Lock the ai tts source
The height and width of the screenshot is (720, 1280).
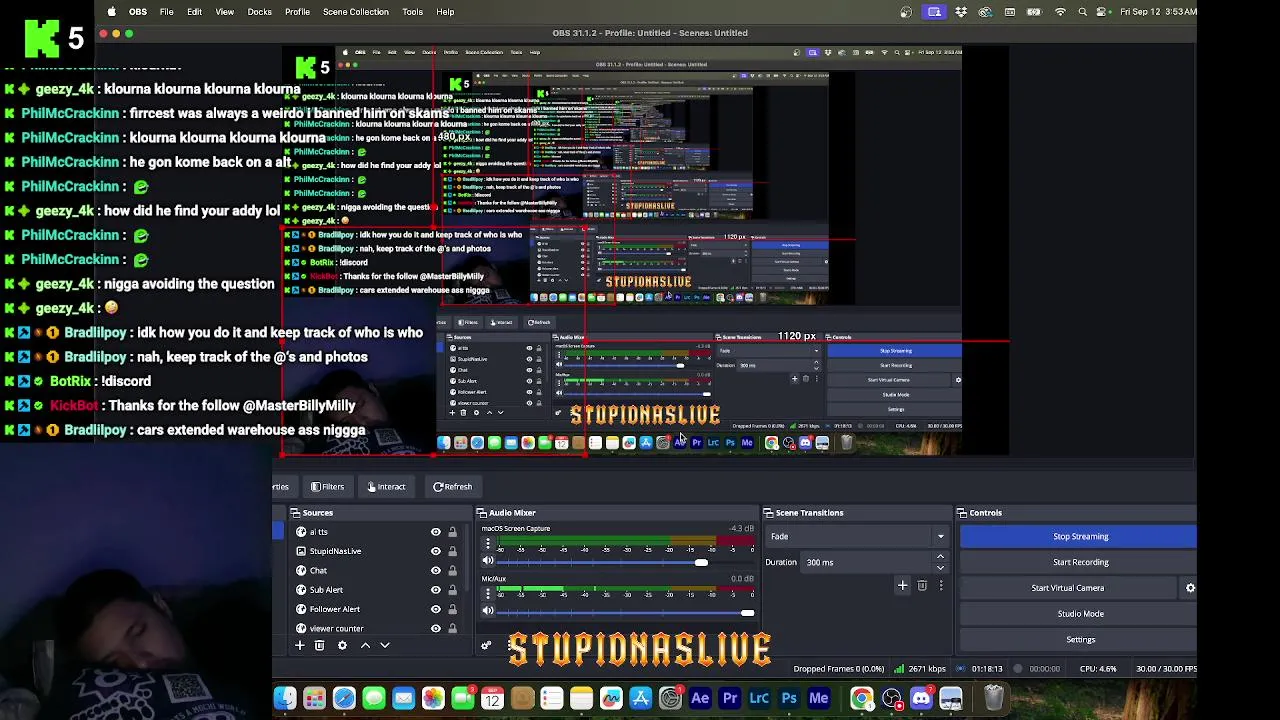(x=452, y=532)
